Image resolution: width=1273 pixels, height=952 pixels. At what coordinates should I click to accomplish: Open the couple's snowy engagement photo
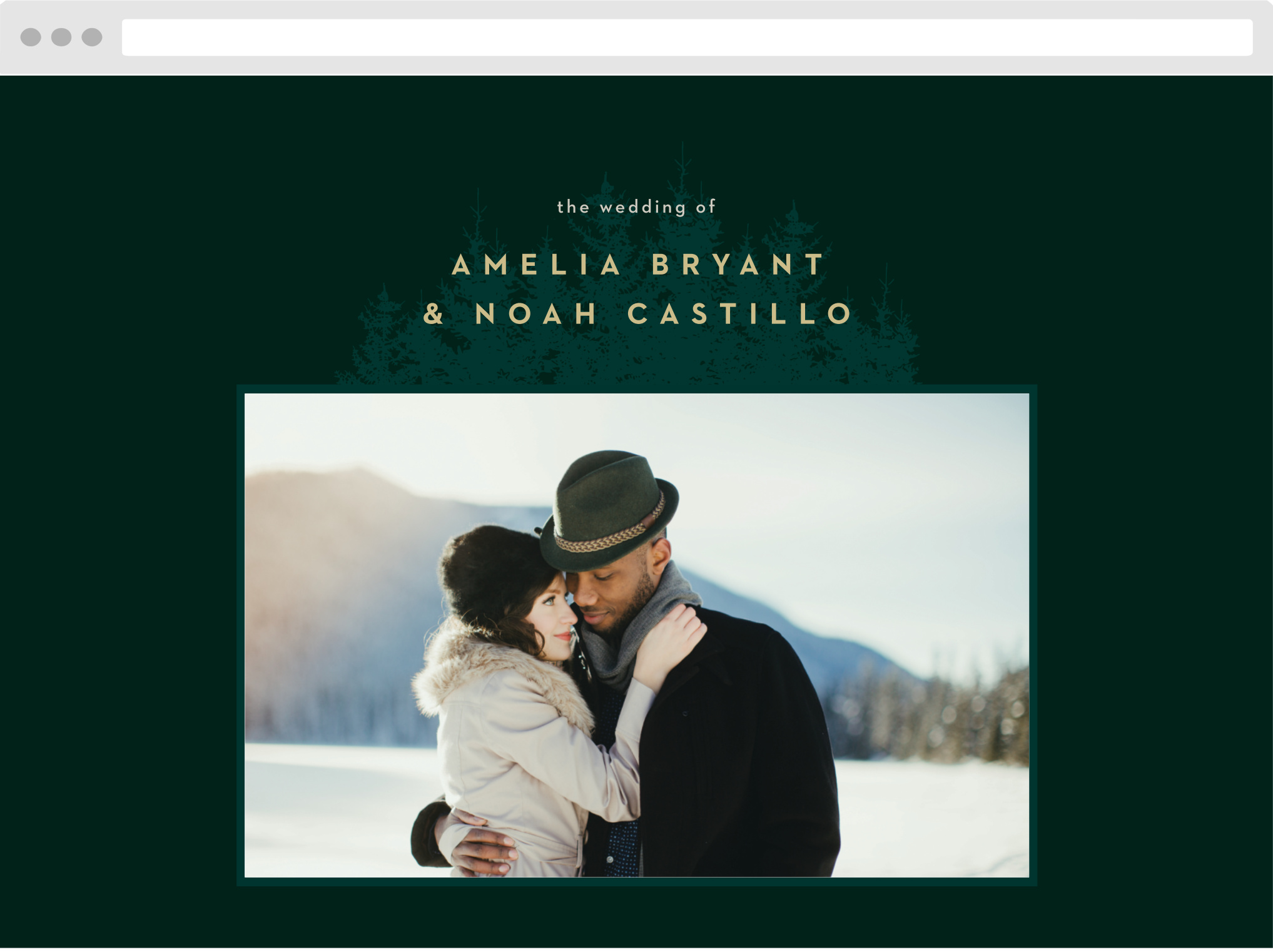tap(636, 635)
